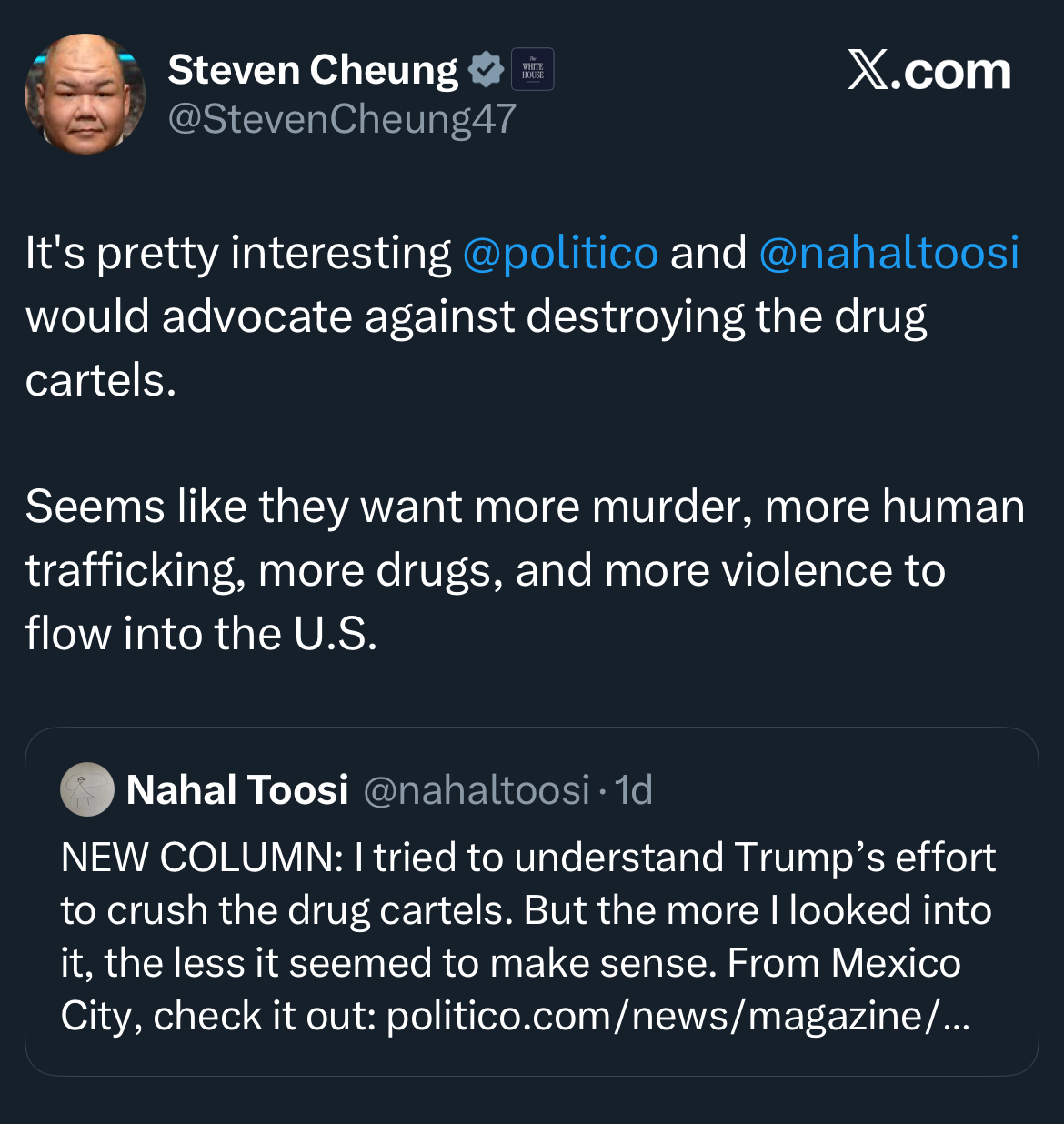The height and width of the screenshot is (1124, 1064).
Task: Open Nahal Toosi's small avatar in quote
Action: [87, 789]
